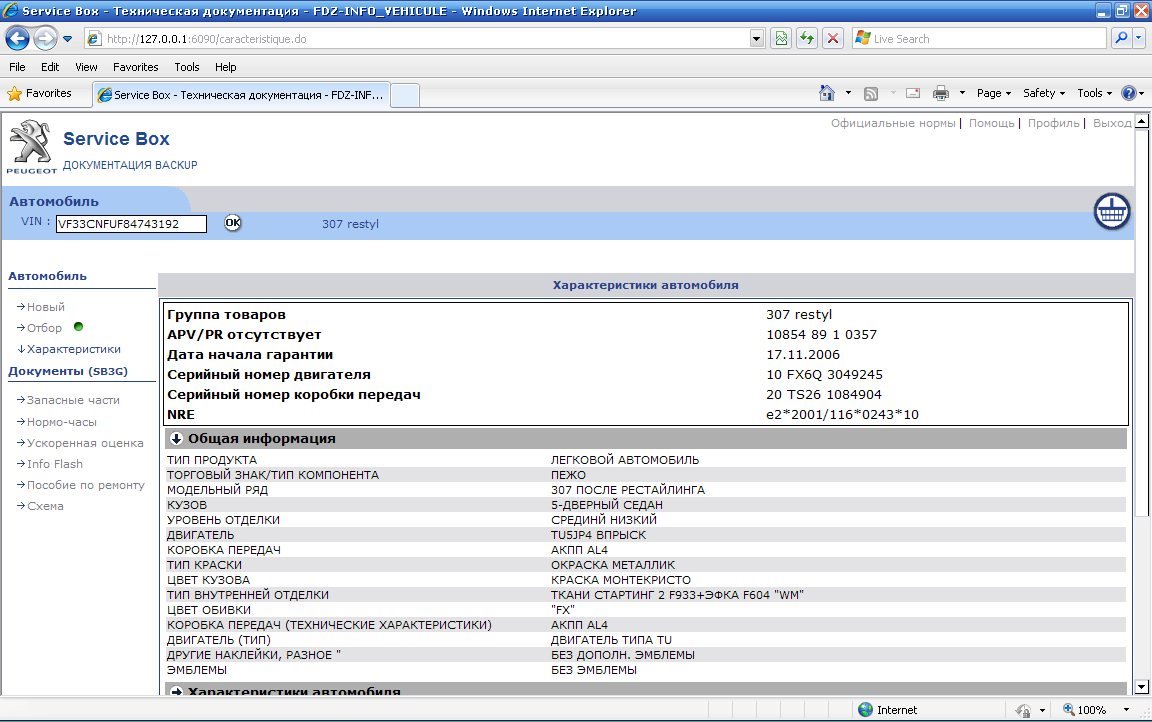1152x722 pixels.
Task: Open the Favorites menu
Action: 135,67
